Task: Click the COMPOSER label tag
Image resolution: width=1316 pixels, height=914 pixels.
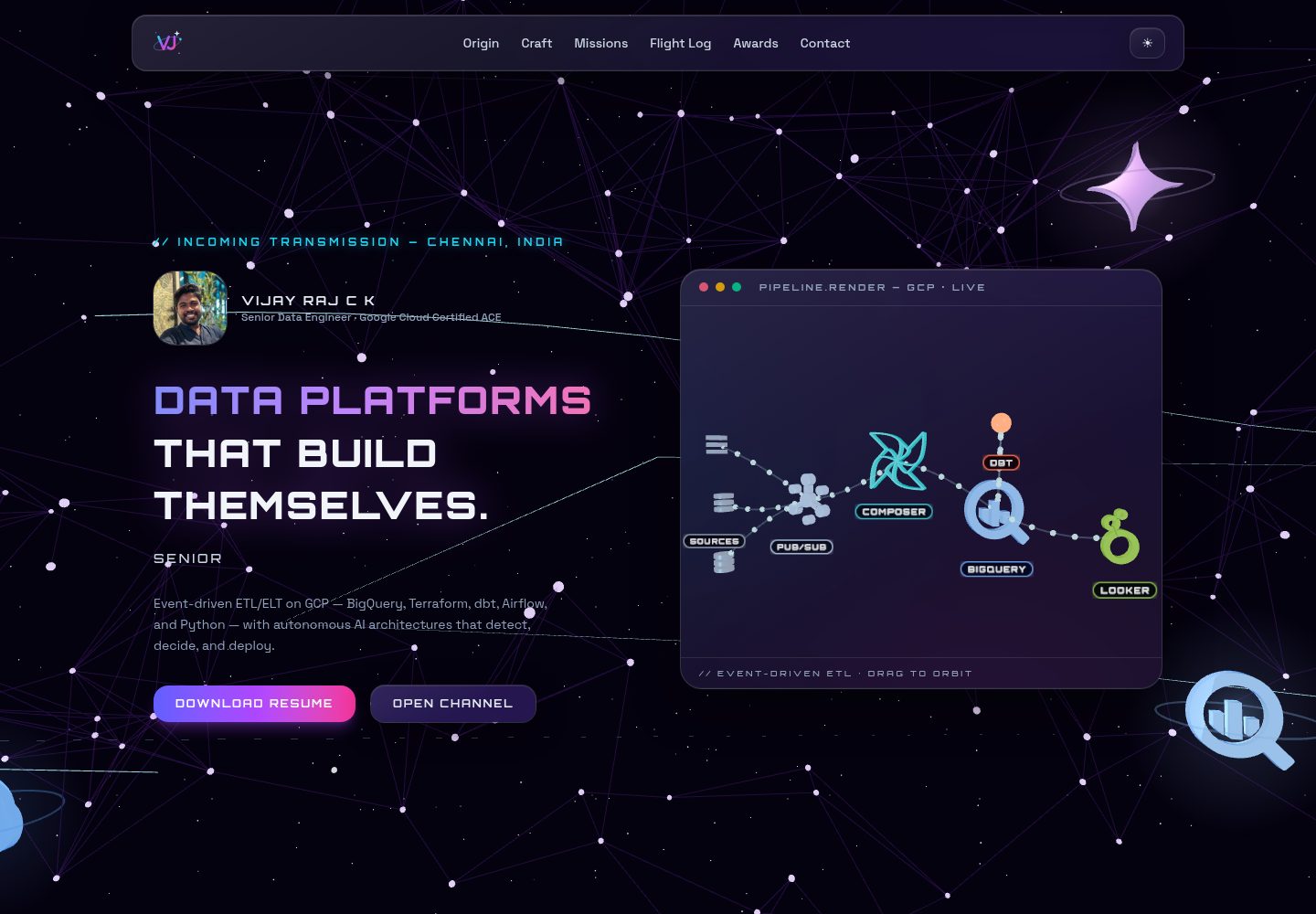Action: [x=894, y=512]
